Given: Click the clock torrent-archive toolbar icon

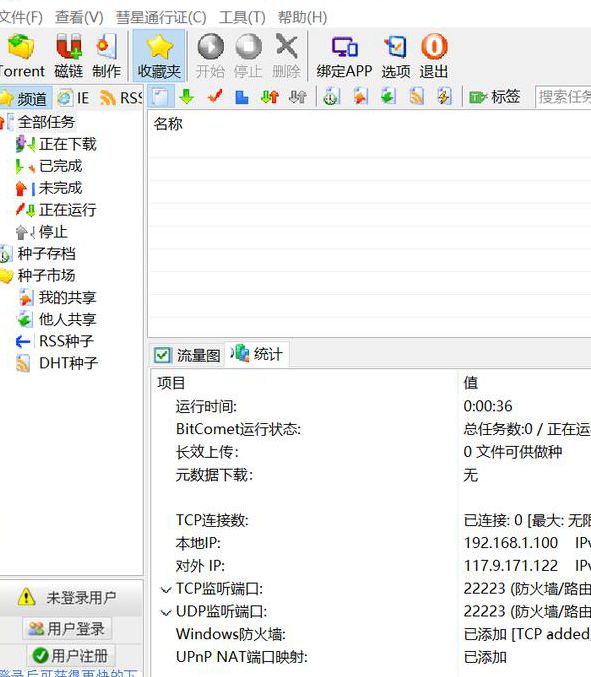Looking at the screenshot, I should point(331,97).
